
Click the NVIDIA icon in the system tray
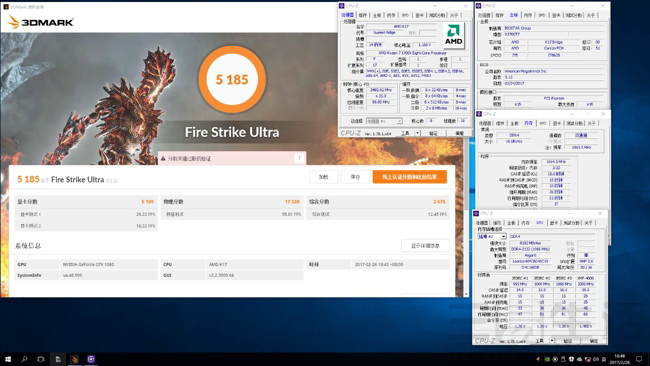click(547, 359)
